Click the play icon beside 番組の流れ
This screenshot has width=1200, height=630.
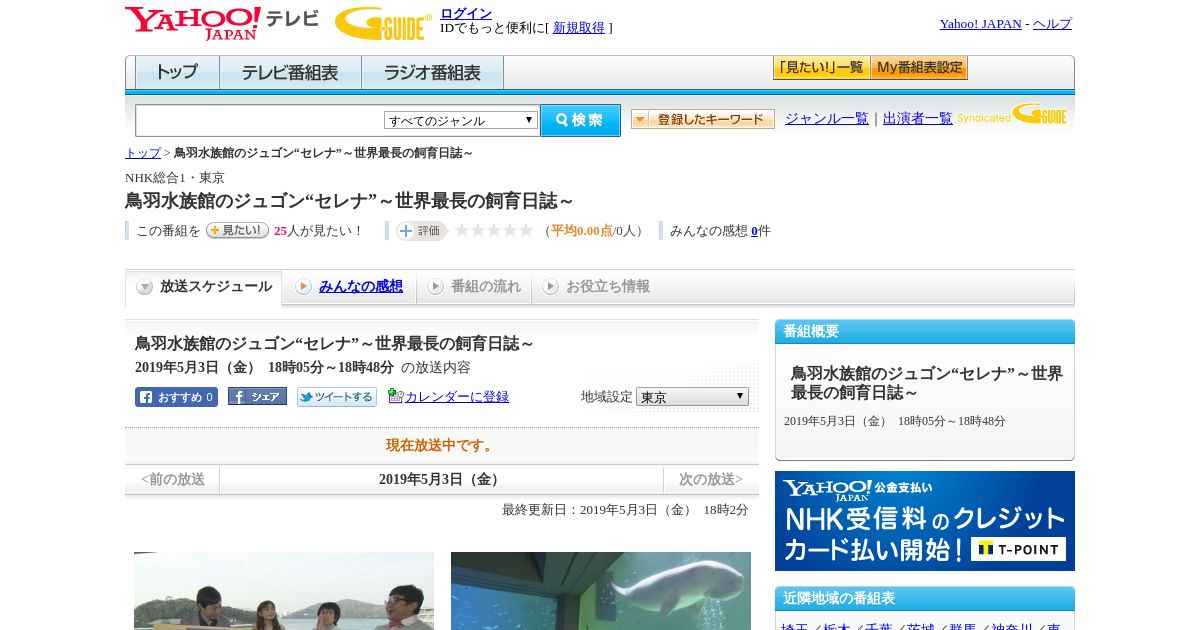tap(435, 287)
